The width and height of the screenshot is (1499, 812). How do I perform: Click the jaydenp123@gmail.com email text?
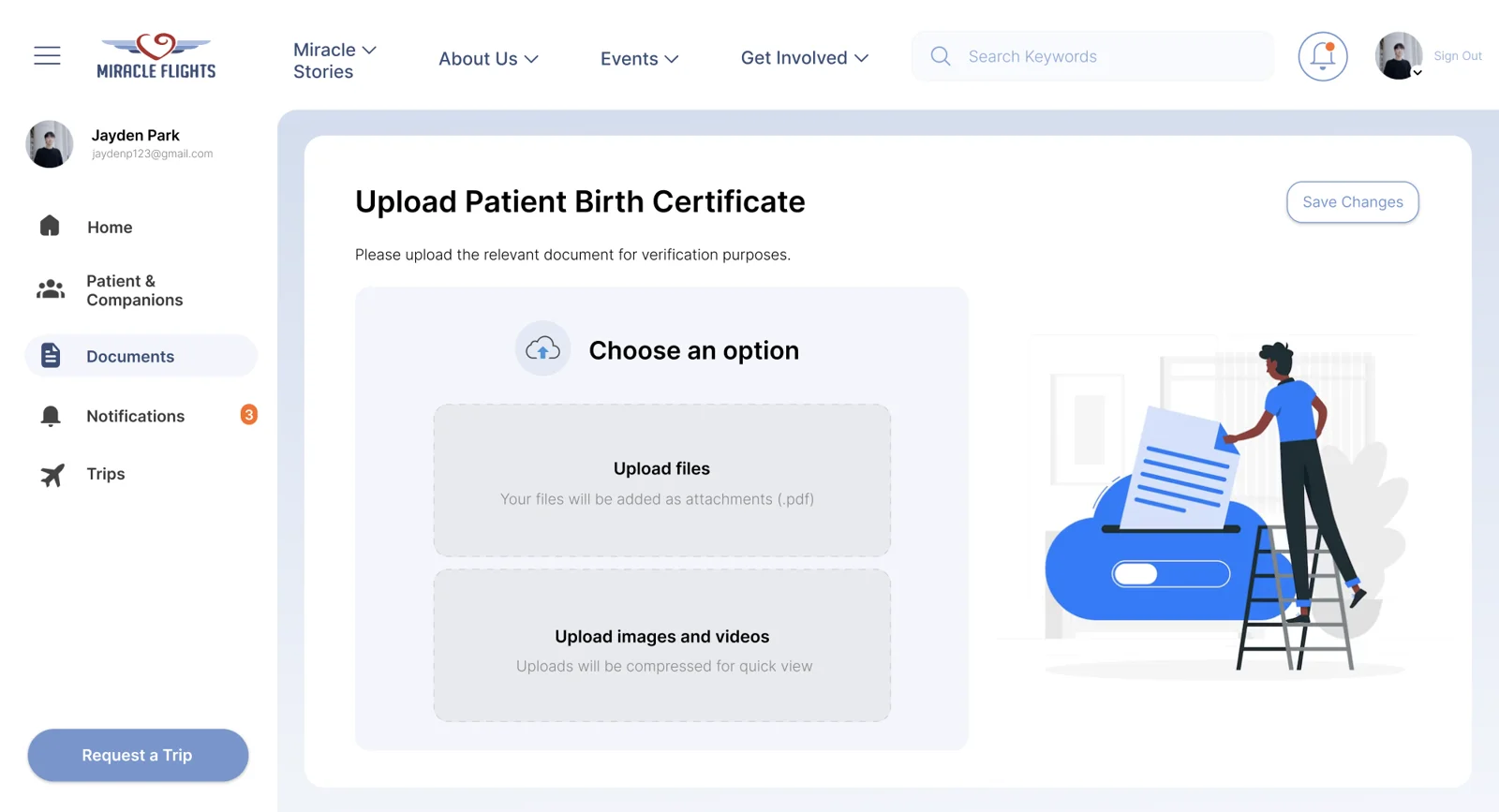point(152,154)
